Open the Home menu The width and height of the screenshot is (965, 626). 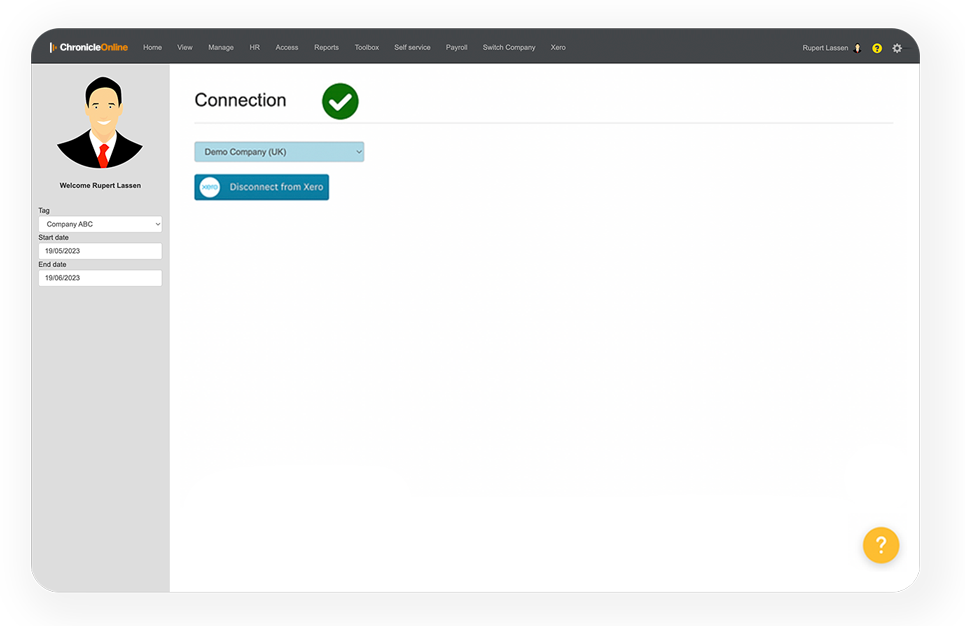152,48
